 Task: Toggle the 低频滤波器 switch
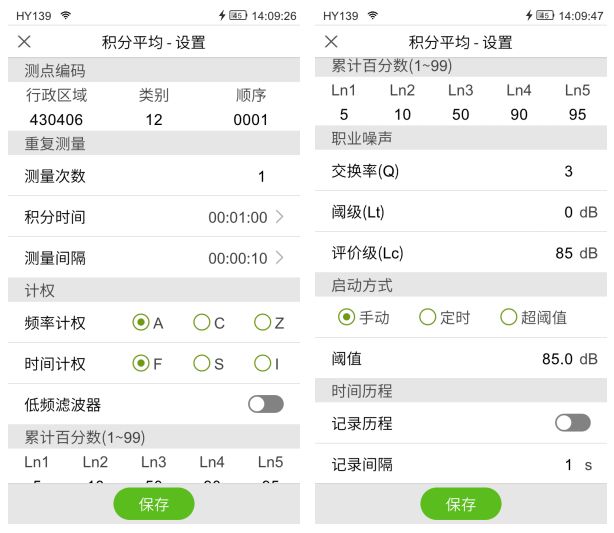[265, 404]
